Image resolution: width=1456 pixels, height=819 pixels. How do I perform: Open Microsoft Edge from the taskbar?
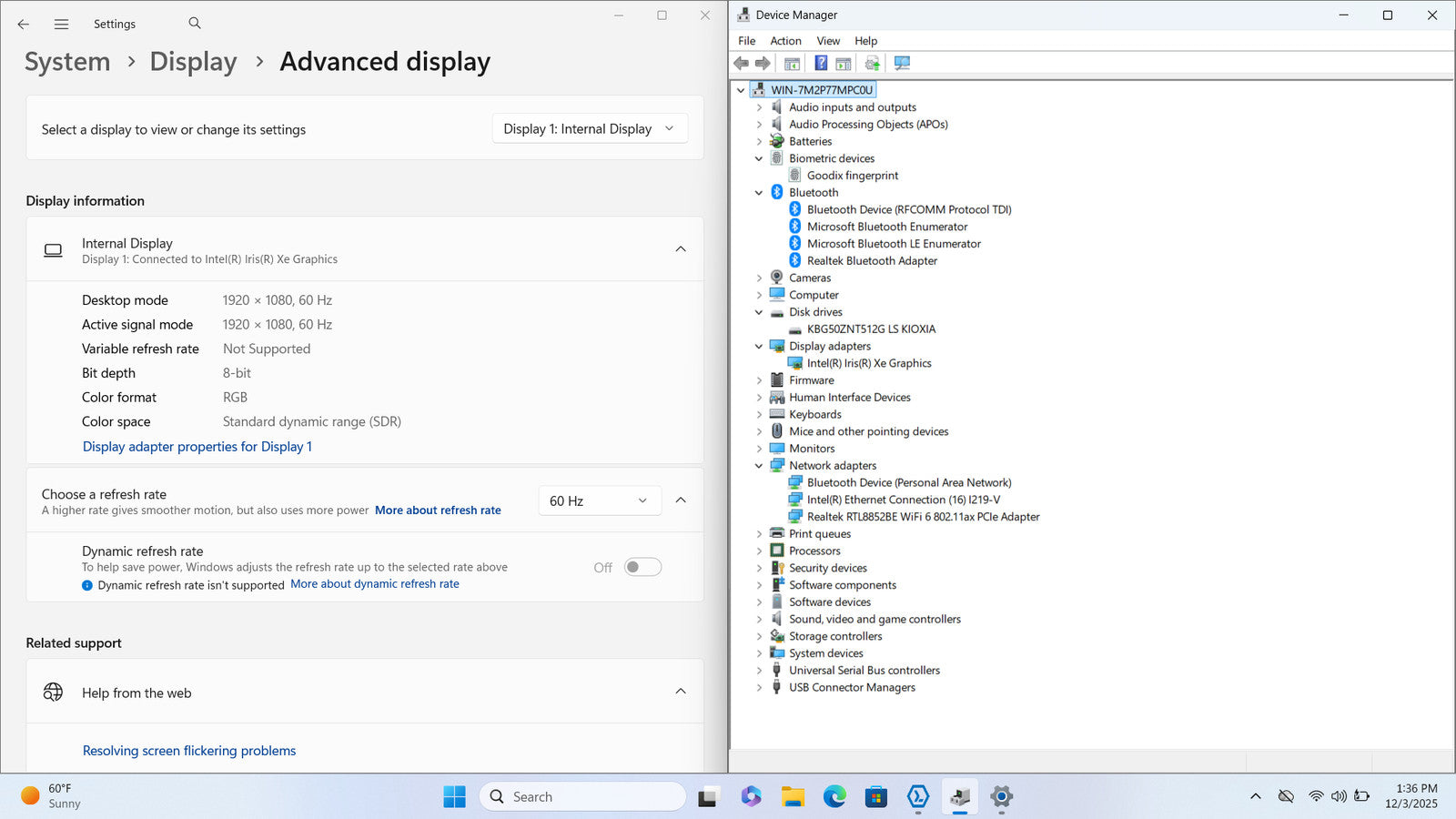[834, 797]
